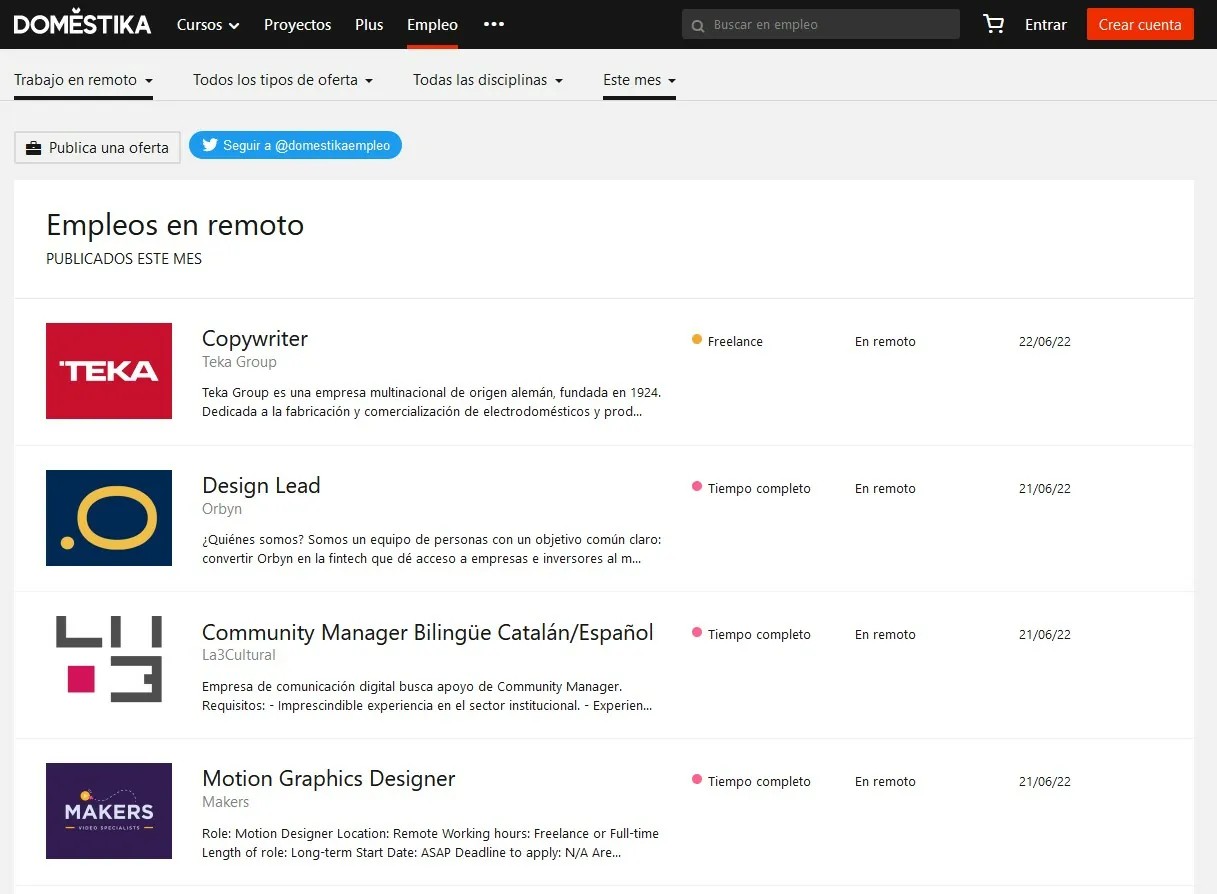Image resolution: width=1217 pixels, height=894 pixels.
Task: Open the shopping cart icon
Action: tap(994, 25)
